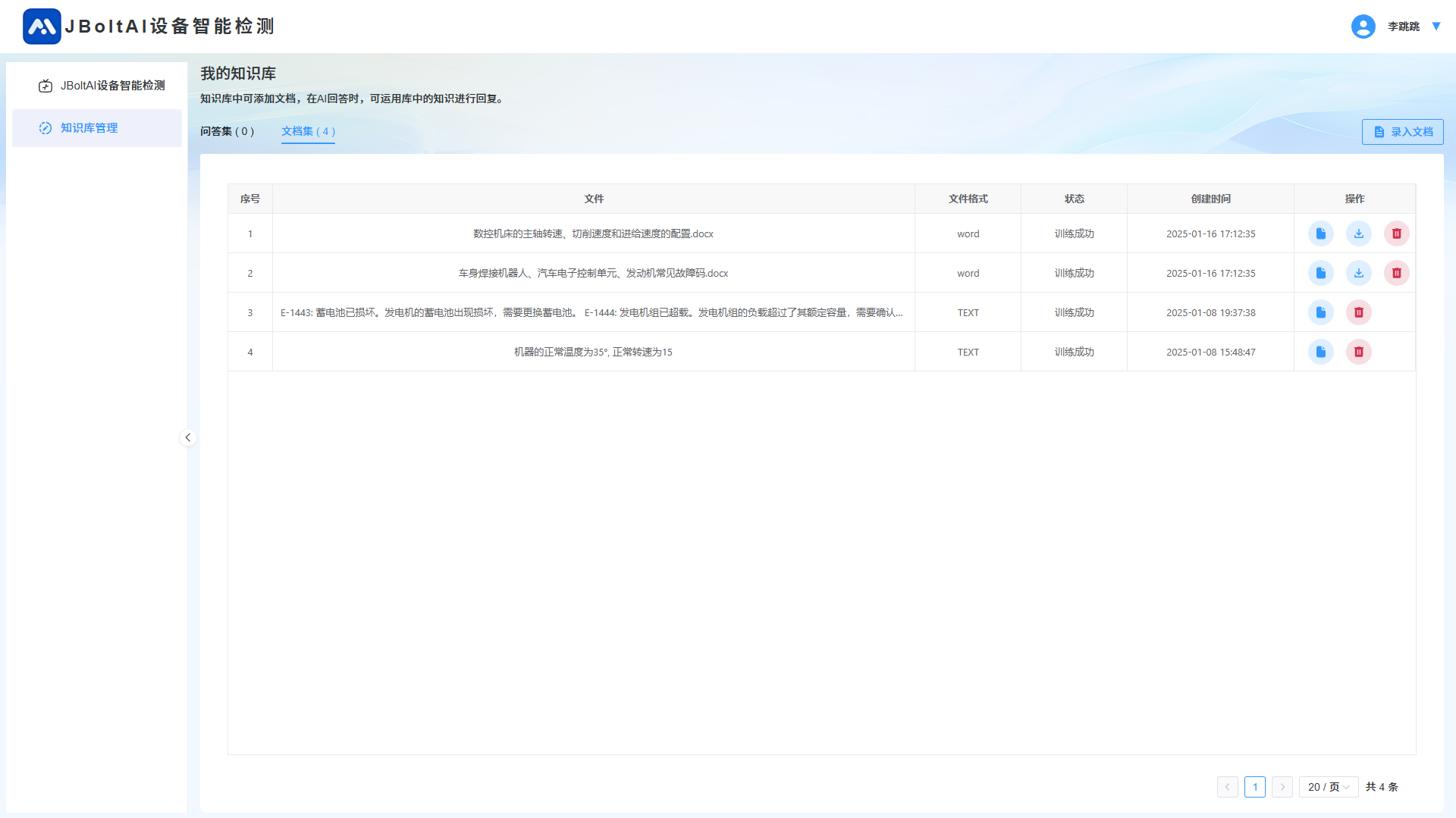Screen dimensions: 1456x818
Task: Click timestamp 2025-01-08 19:37:38
Action: point(1210,312)
